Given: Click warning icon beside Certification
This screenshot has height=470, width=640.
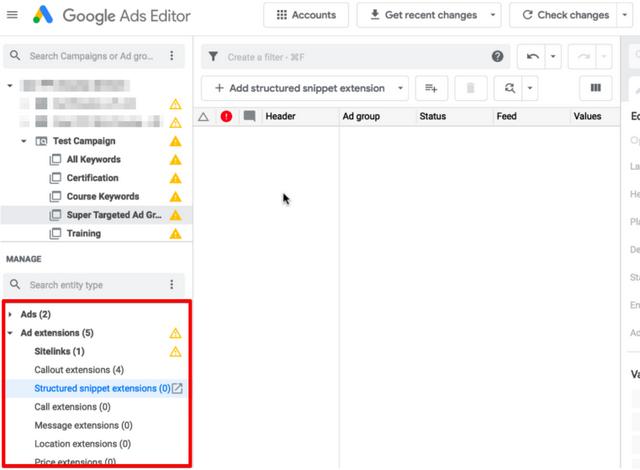Looking at the screenshot, I should pyautogui.click(x=176, y=178).
